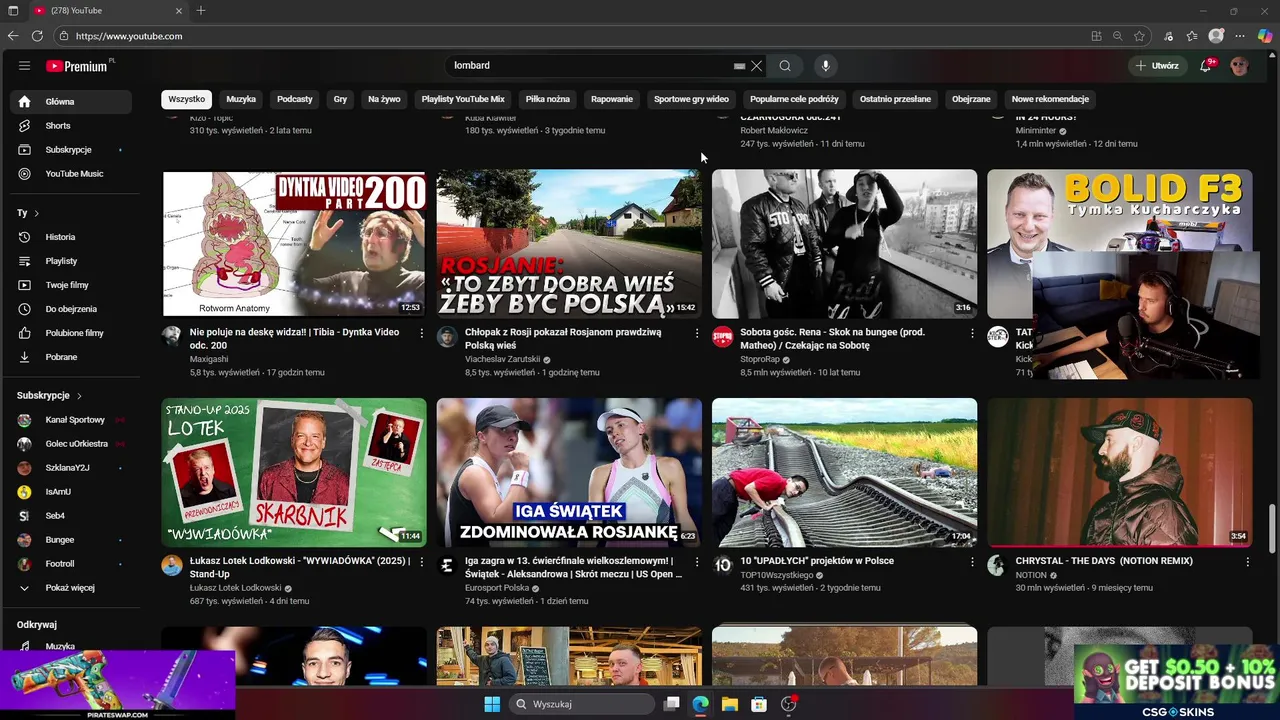Open more options for Iga Świątek video

click(697, 562)
